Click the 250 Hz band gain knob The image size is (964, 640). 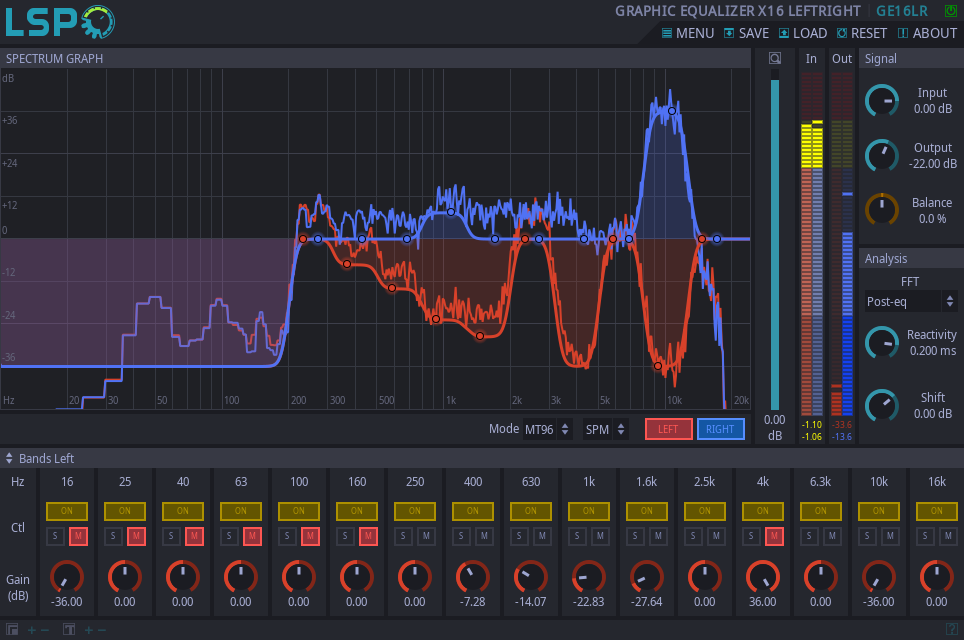pos(415,577)
